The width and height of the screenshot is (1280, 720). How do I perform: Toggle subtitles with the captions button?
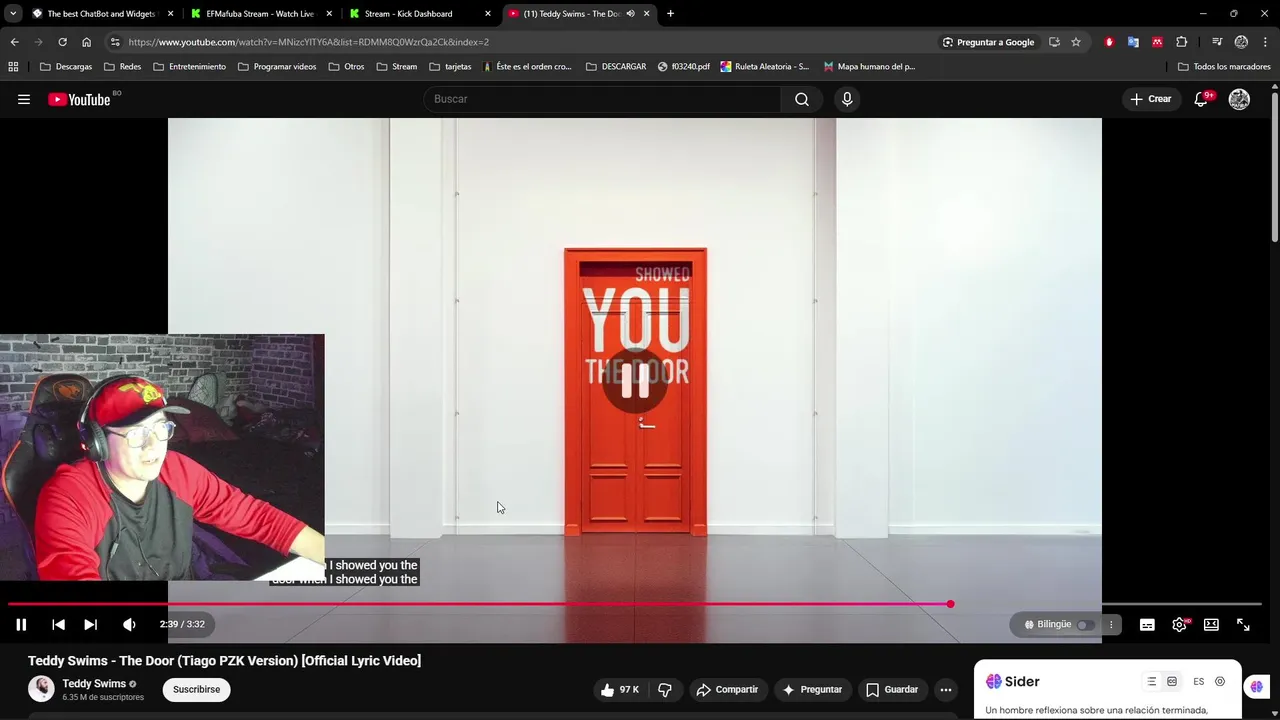coord(1147,624)
